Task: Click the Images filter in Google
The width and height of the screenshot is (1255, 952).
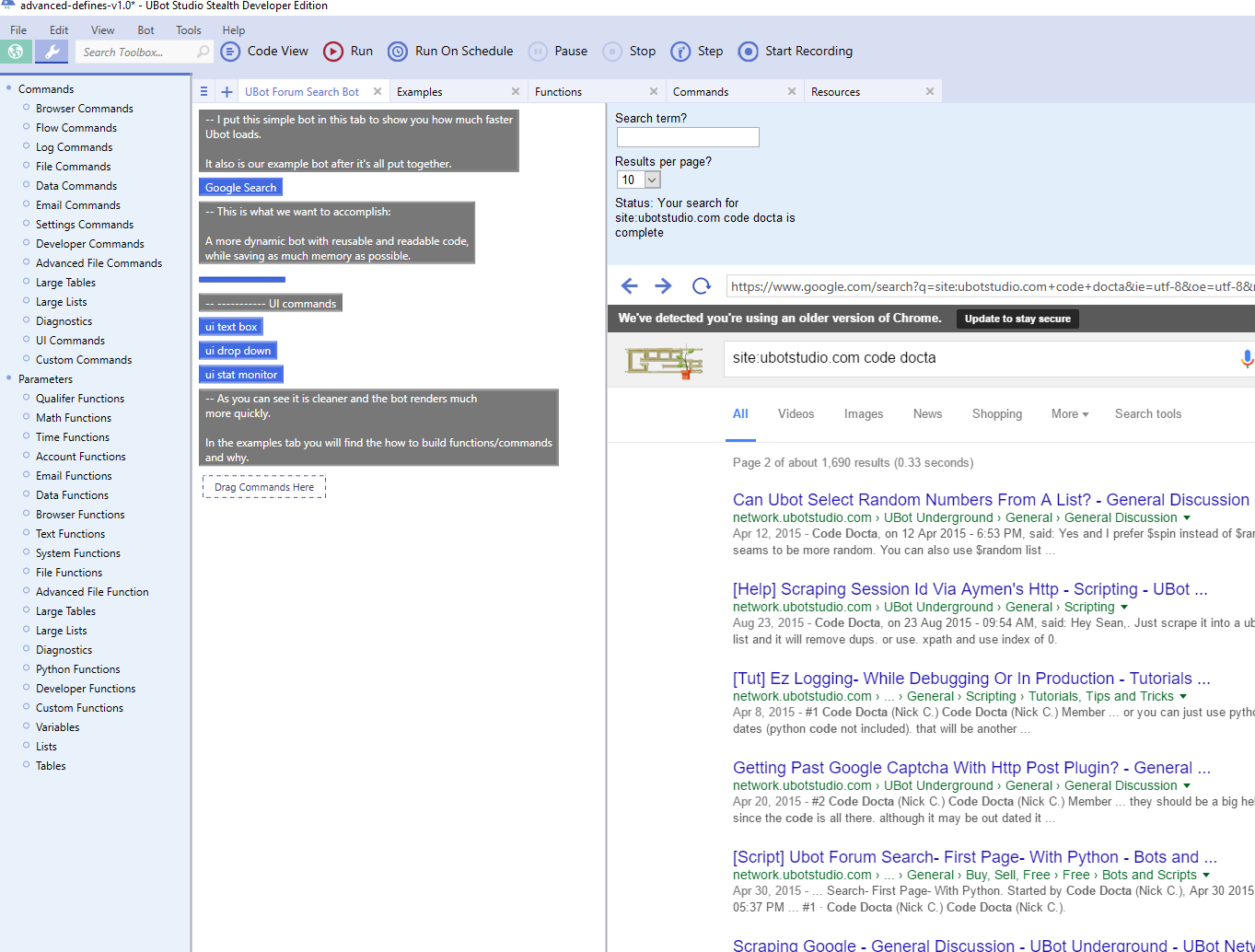Action: 864,414
